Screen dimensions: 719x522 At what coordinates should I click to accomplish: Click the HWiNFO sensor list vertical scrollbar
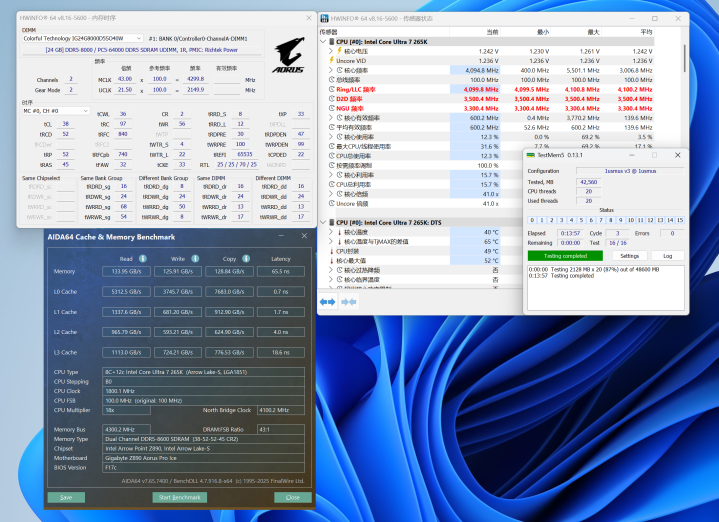click(685, 58)
